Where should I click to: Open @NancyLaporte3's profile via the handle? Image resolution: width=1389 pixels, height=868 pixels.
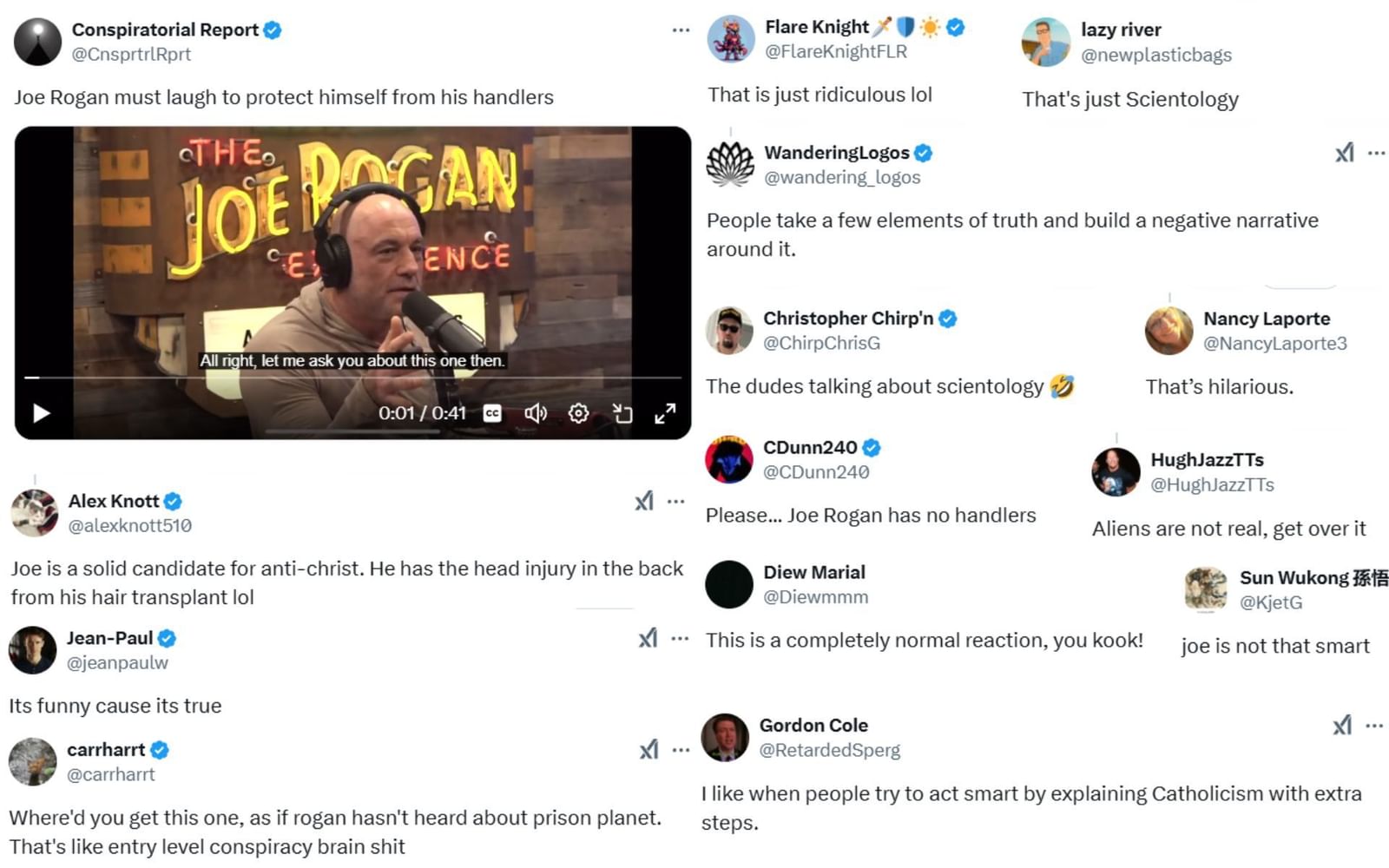pyautogui.click(x=1274, y=344)
